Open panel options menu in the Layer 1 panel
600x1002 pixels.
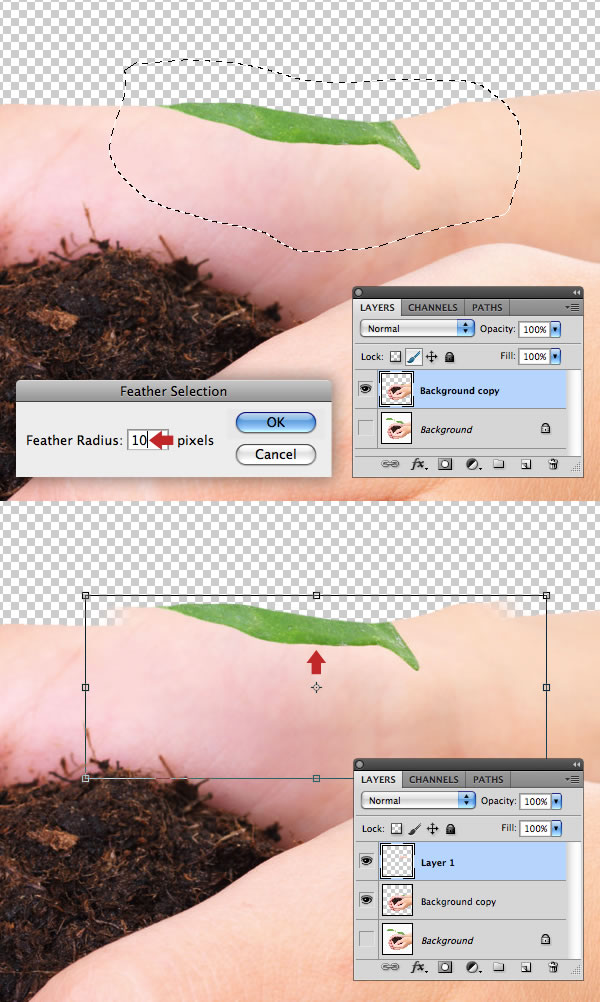coord(573,780)
